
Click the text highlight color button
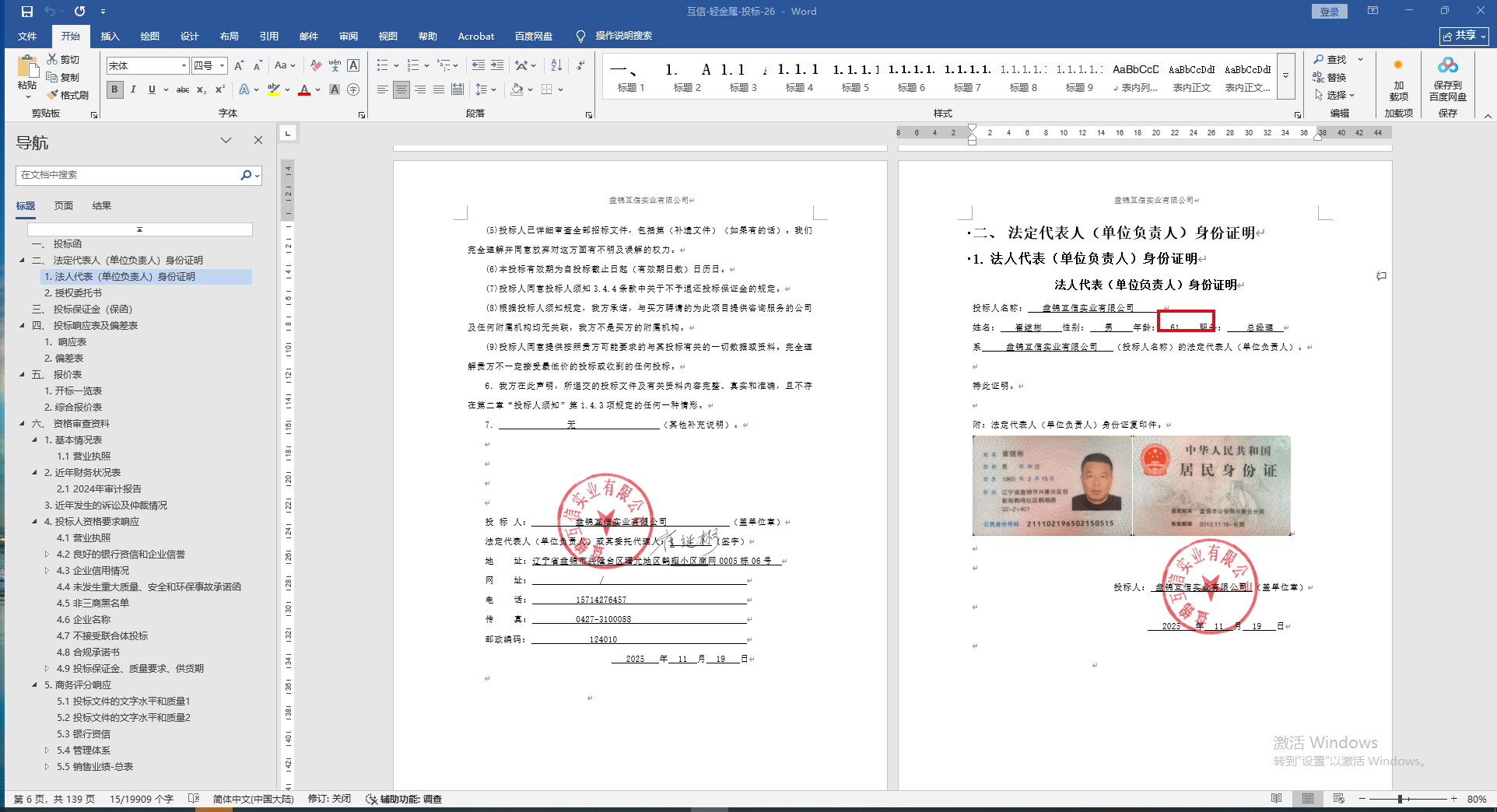(x=274, y=90)
